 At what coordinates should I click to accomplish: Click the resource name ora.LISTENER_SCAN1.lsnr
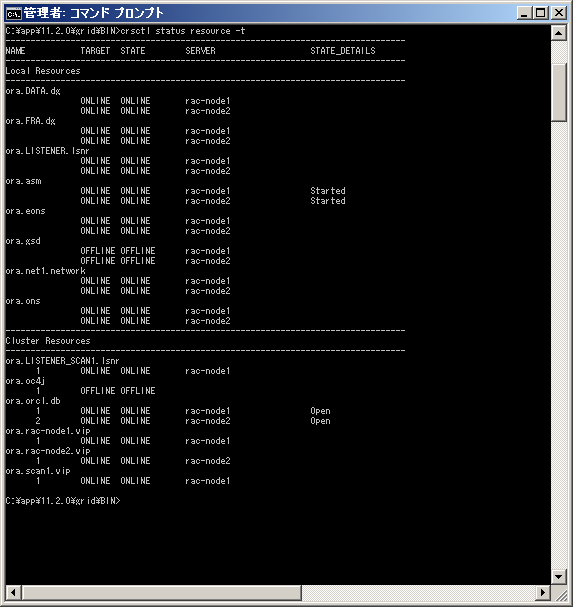pyautogui.click(x=62, y=361)
